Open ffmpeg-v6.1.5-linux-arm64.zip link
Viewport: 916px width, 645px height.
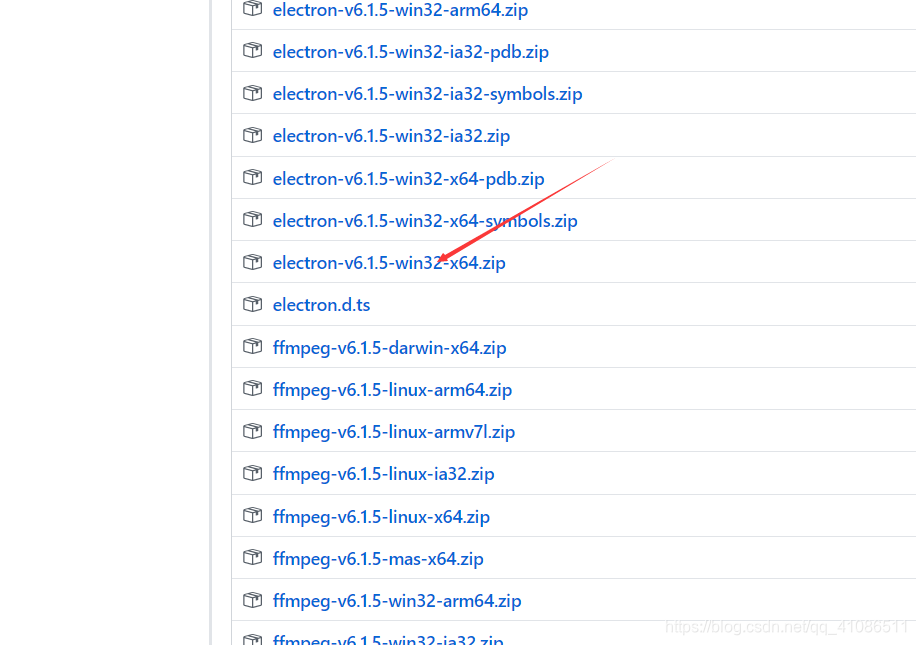pyautogui.click(x=393, y=390)
